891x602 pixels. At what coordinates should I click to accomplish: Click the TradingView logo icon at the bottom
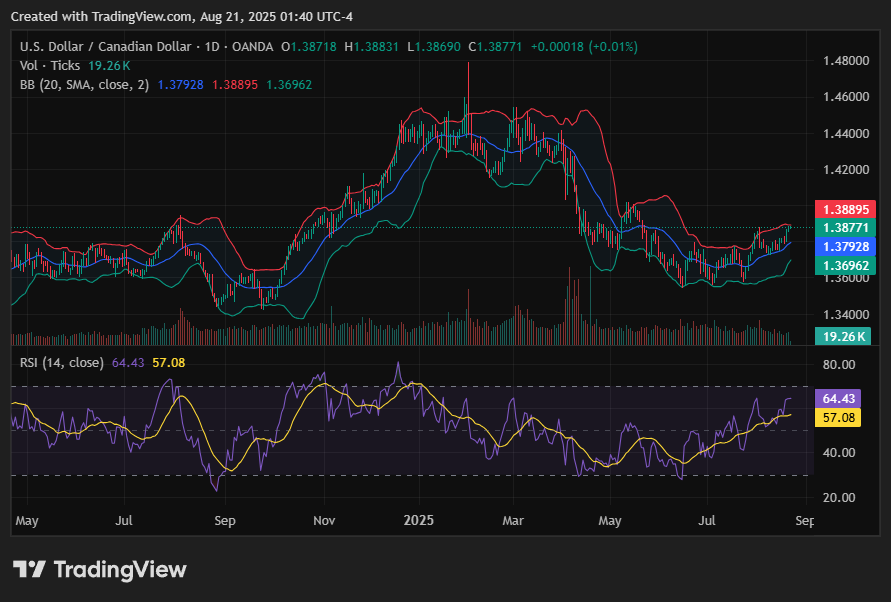coord(29,569)
